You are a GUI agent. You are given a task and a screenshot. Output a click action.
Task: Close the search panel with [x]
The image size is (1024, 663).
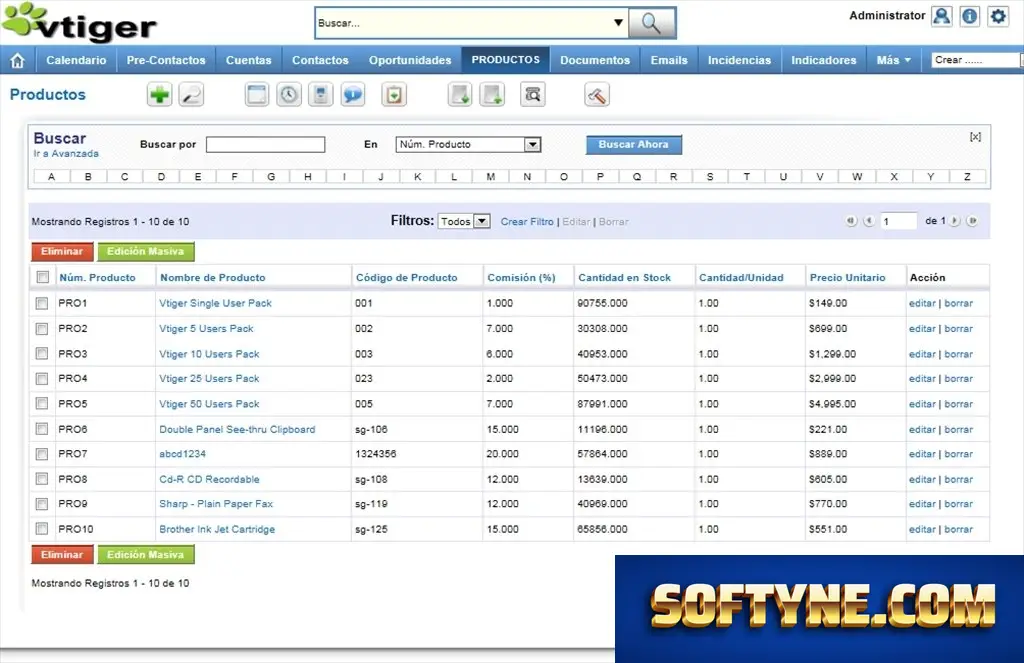click(975, 137)
